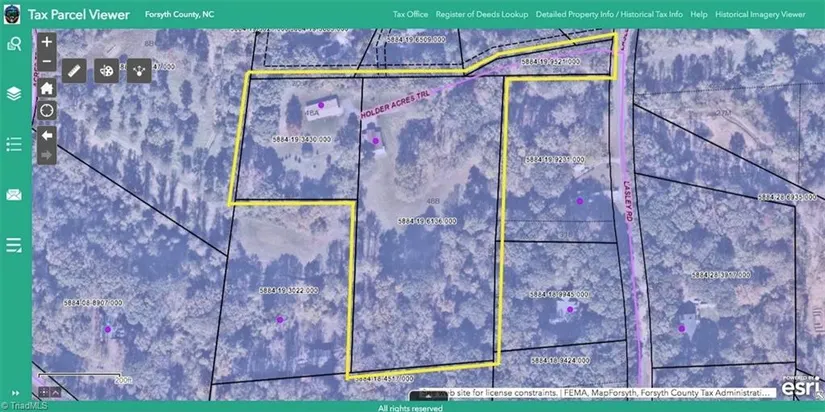Open the results list sidebar icon

(x=14, y=245)
